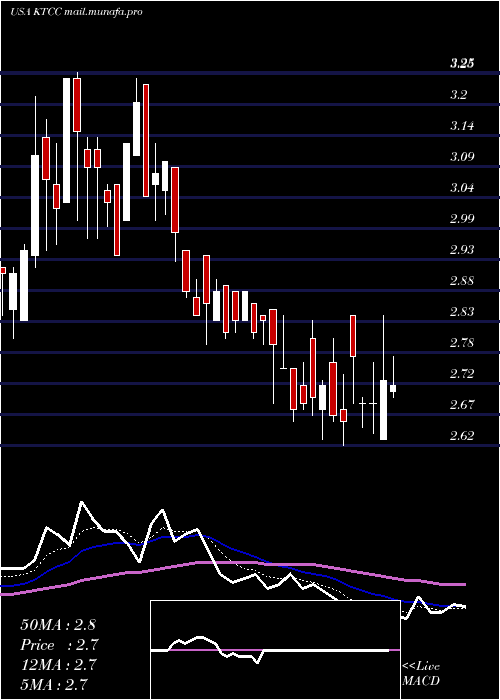Viewport: 500px width, 700px height.
Task: Click inside the MACD inset chart box
Action: pos(275,650)
